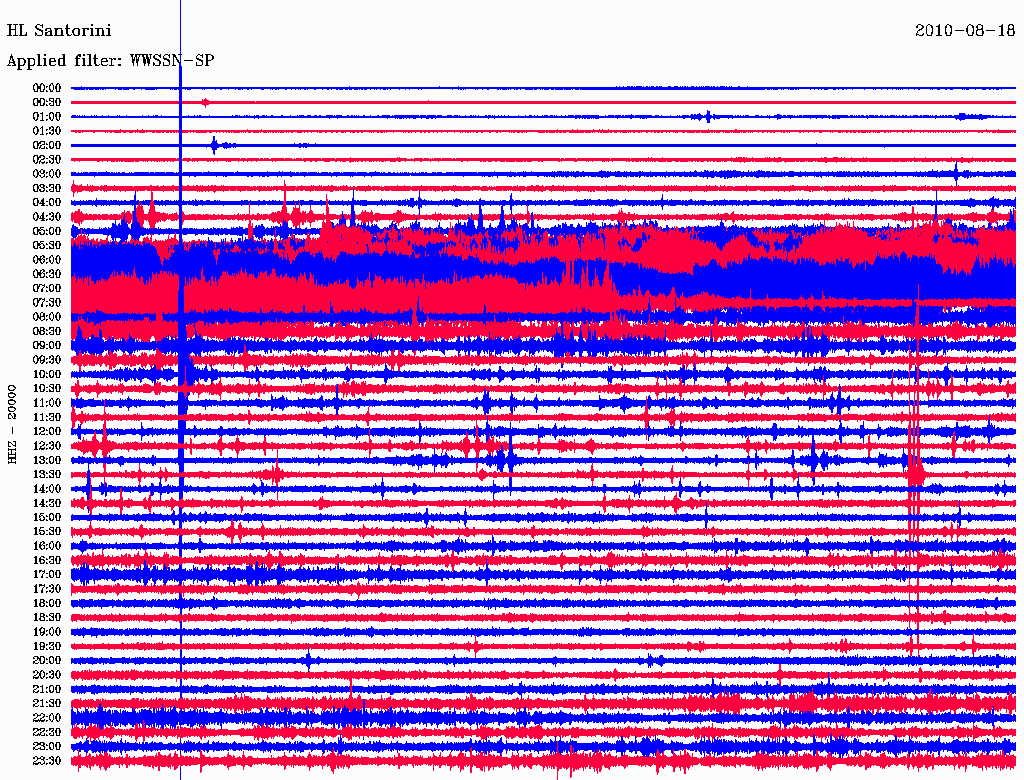Select the 12:30 time label

47,446
